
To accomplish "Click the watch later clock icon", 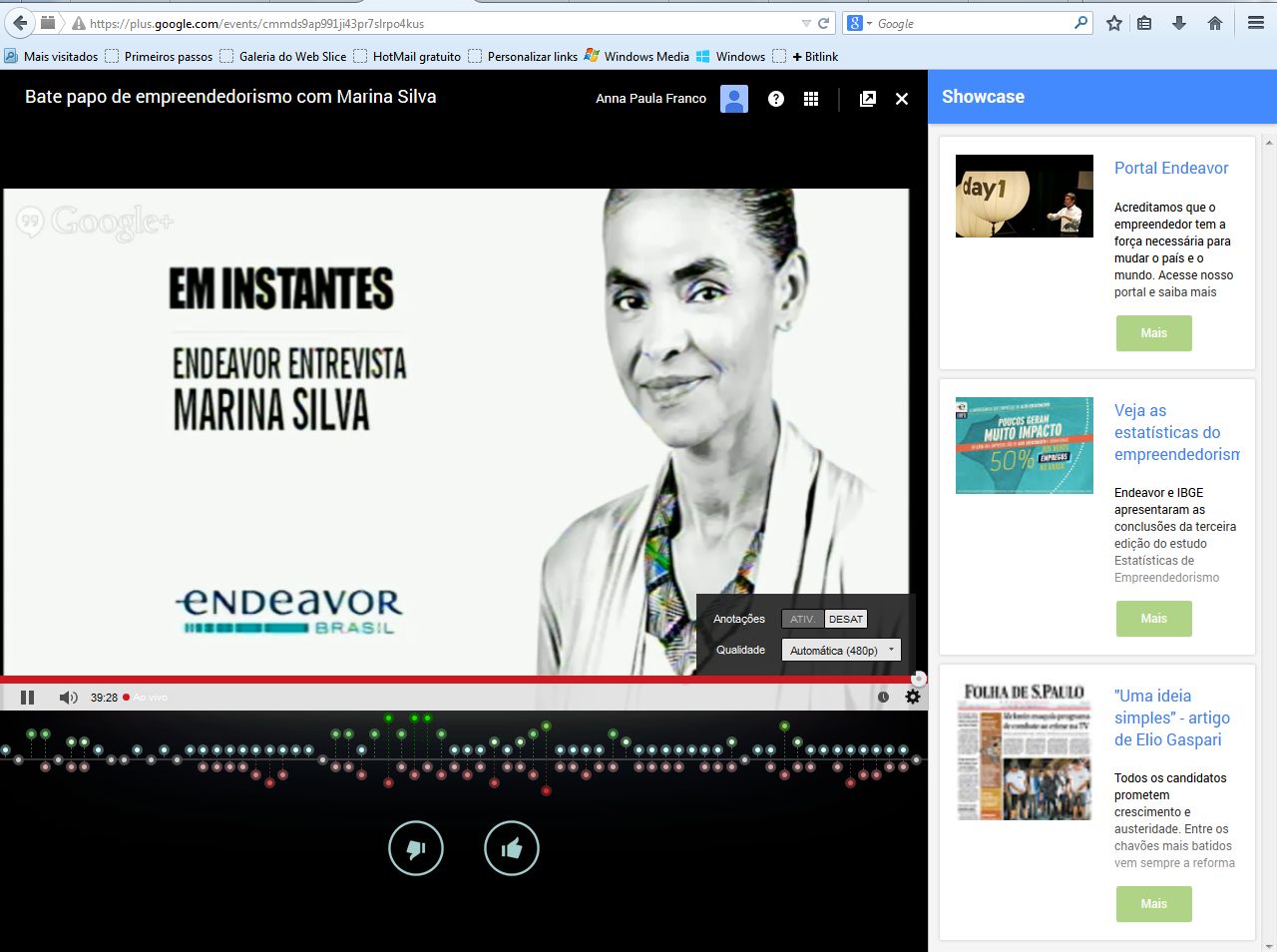I will pyautogui.click(x=883, y=698).
